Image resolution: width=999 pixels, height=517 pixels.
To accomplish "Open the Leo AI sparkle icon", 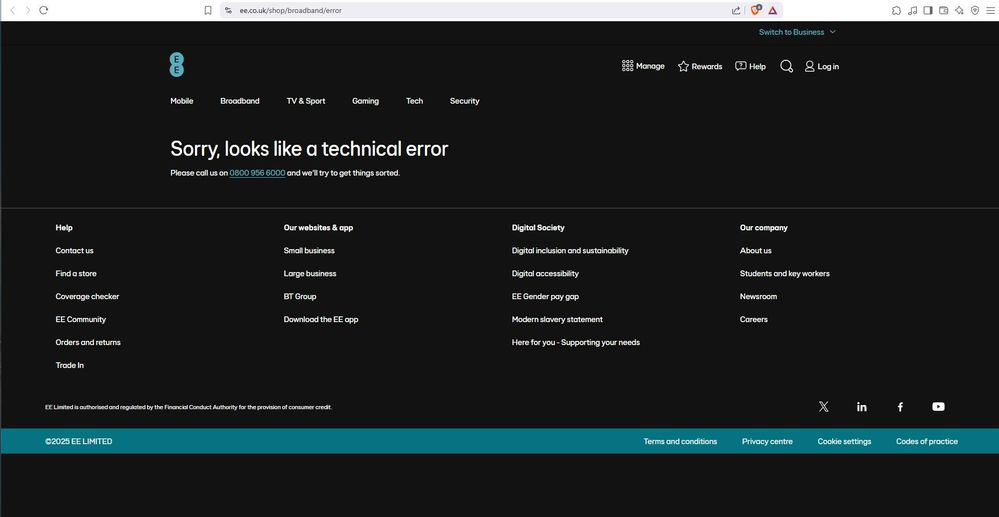I will point(959,10).
